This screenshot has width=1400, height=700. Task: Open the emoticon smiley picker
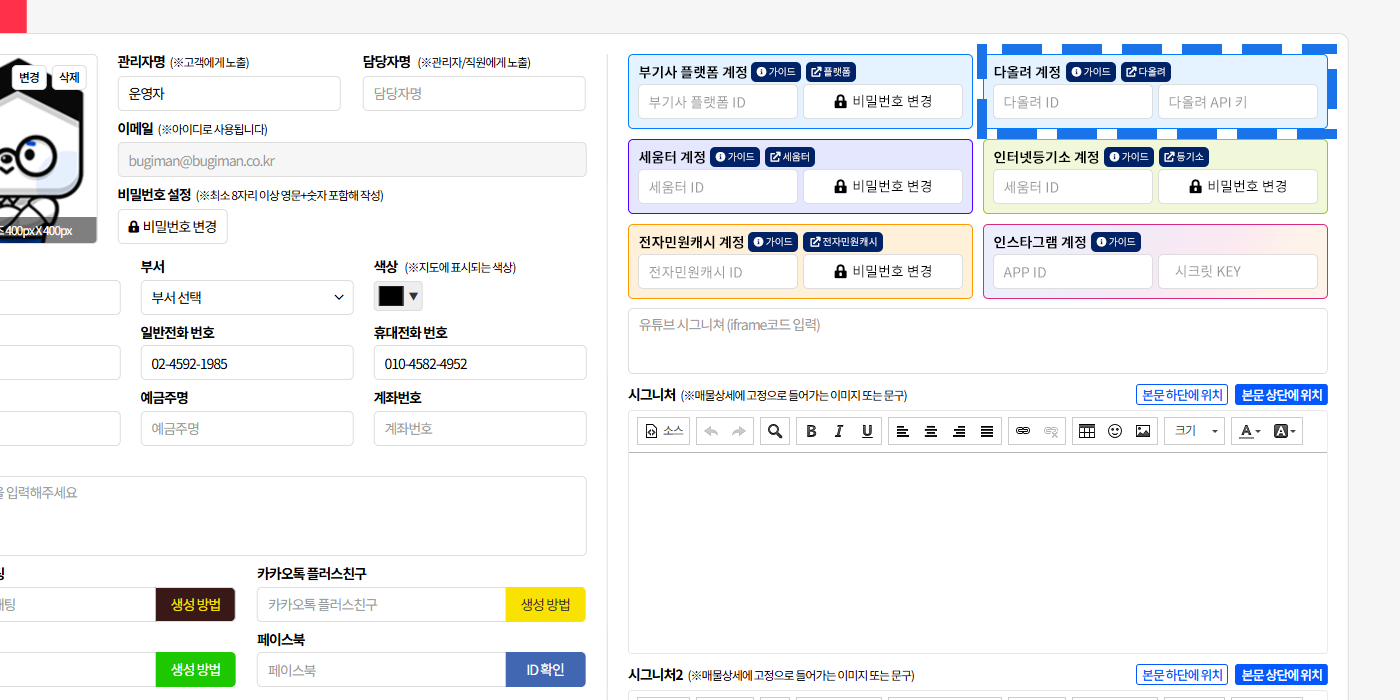click(x=1115, y=431)
